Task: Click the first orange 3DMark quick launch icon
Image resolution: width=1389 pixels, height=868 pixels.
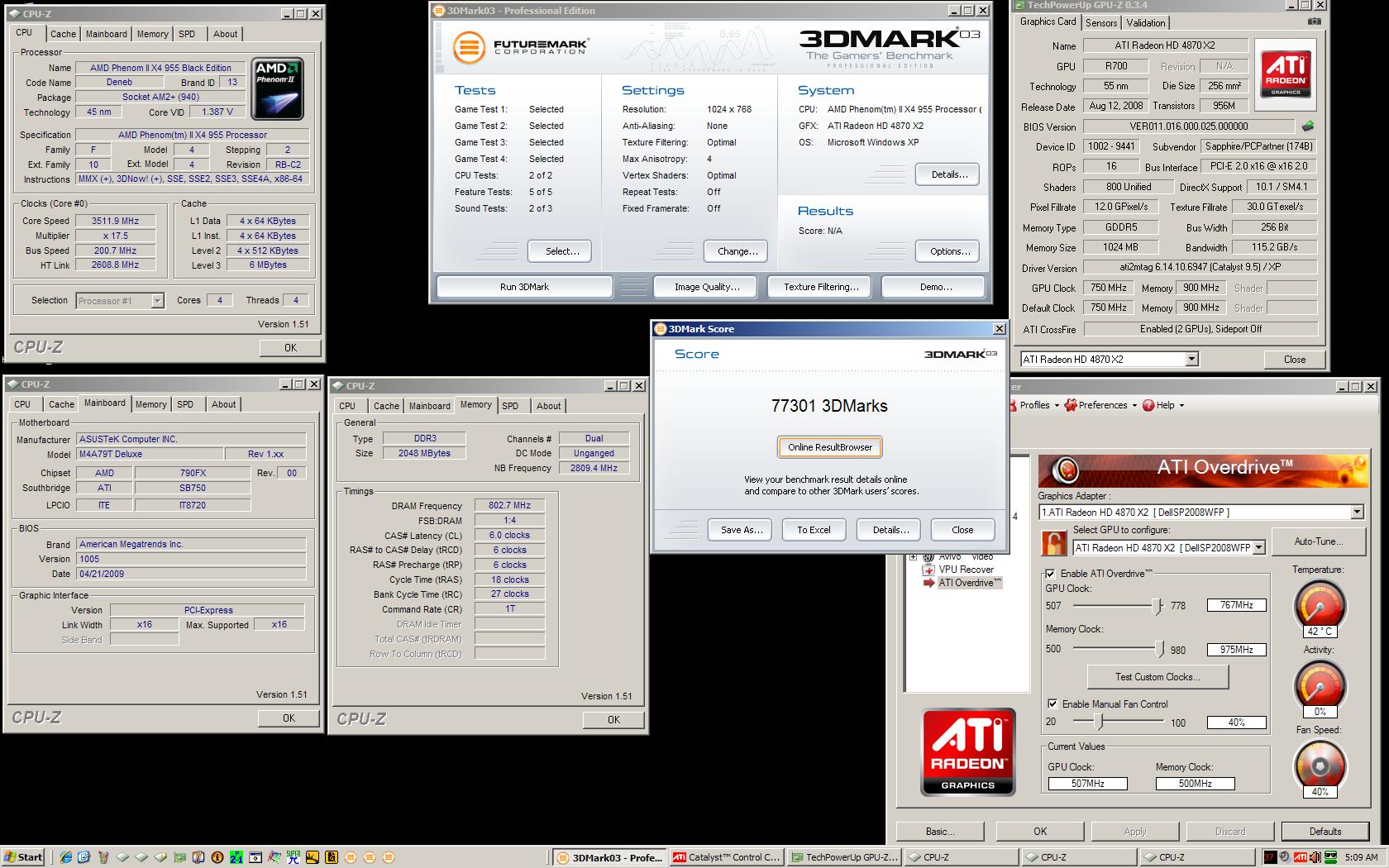Action: 351,857
